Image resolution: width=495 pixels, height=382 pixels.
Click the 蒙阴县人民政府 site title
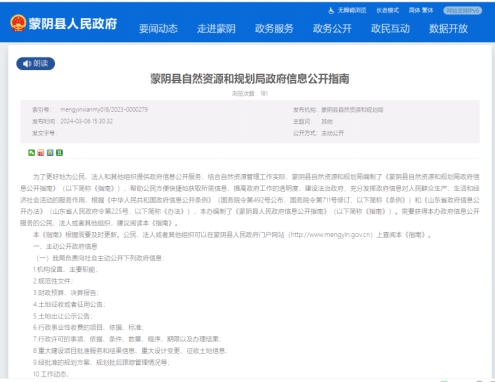73,24
